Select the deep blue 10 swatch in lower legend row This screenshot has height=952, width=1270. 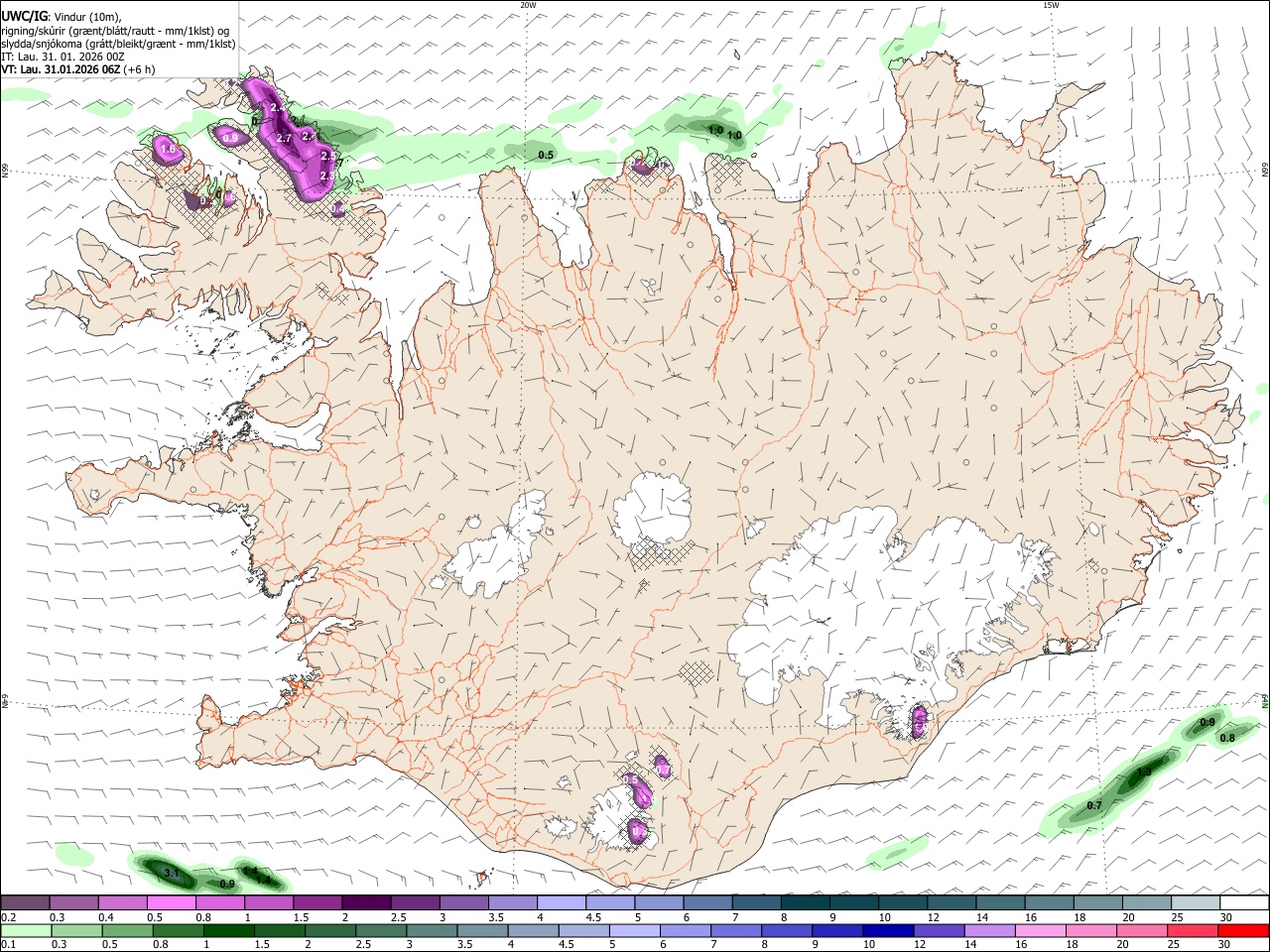(888, 931)
